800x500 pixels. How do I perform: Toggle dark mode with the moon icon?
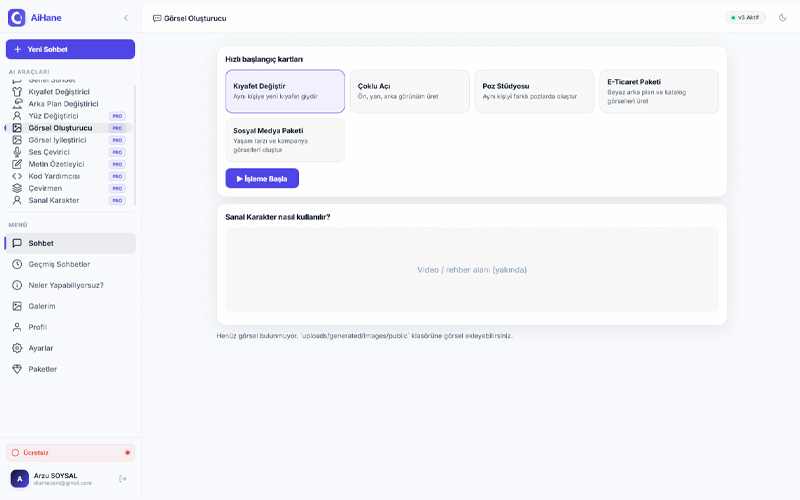(x=782, y=17)
